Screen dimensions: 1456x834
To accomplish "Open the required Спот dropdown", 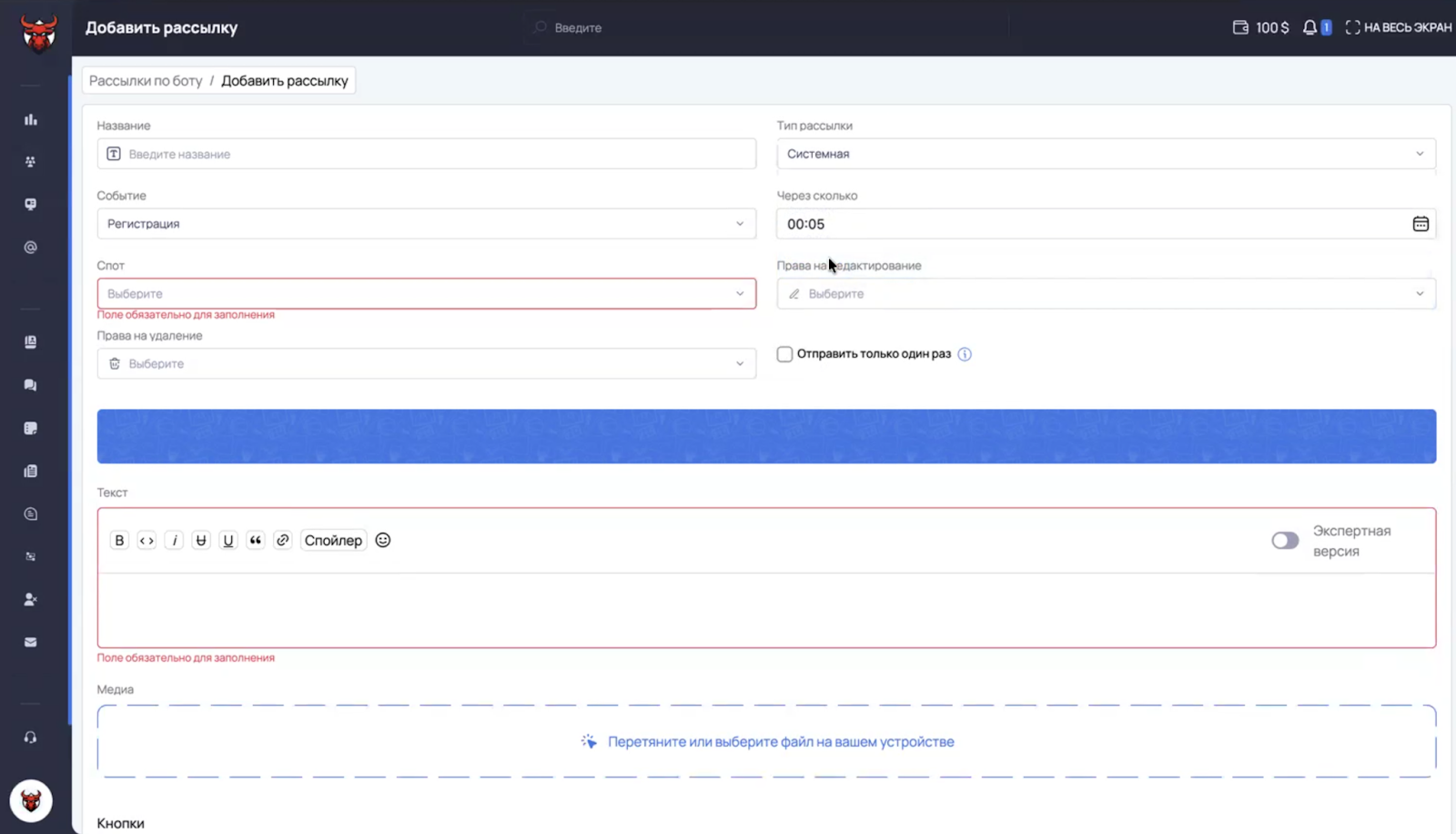I will click(x=426, y=293).
